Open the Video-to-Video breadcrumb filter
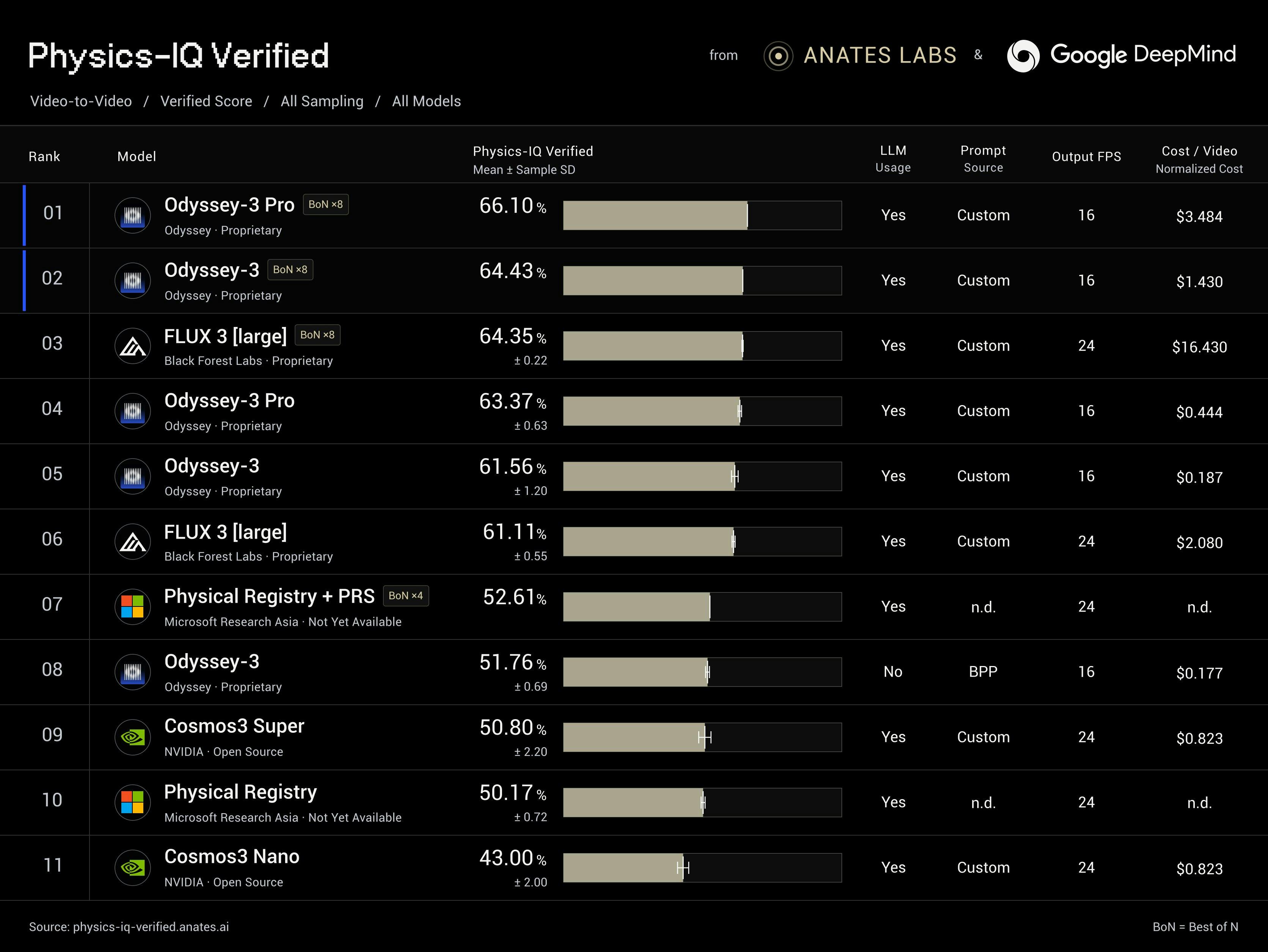This screenshot has height=952, width=1268. [x=81, y=102]
